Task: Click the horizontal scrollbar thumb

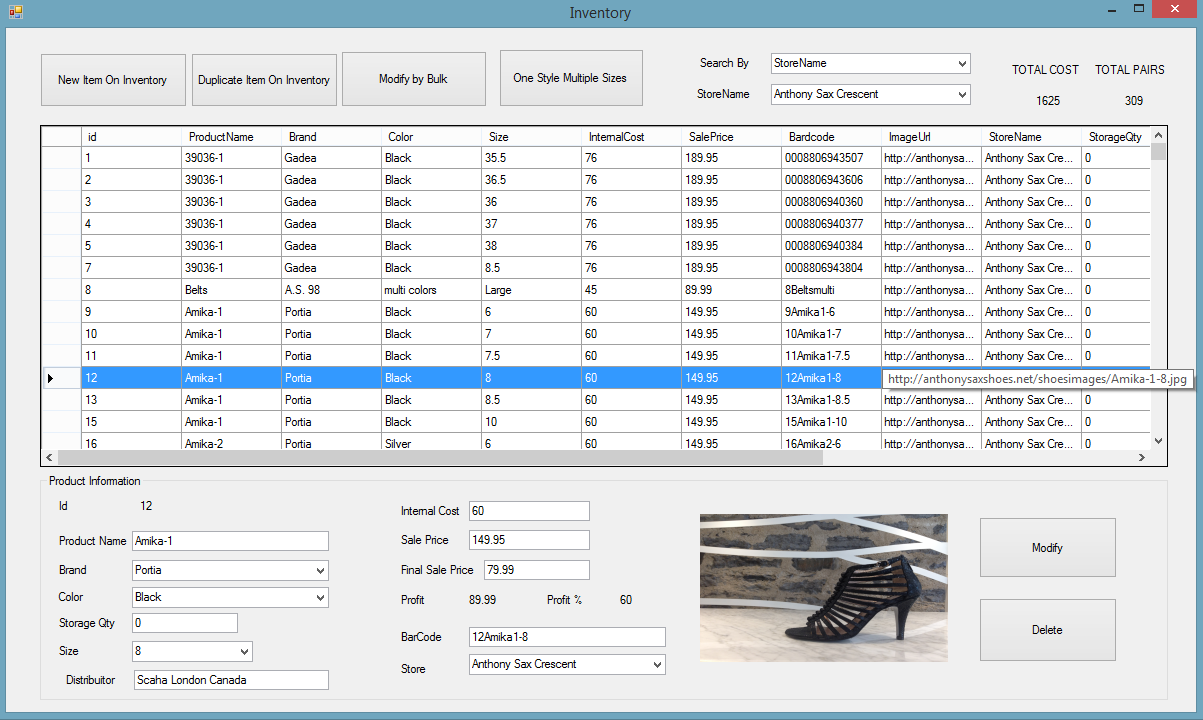Action: (x=440, y=457)
